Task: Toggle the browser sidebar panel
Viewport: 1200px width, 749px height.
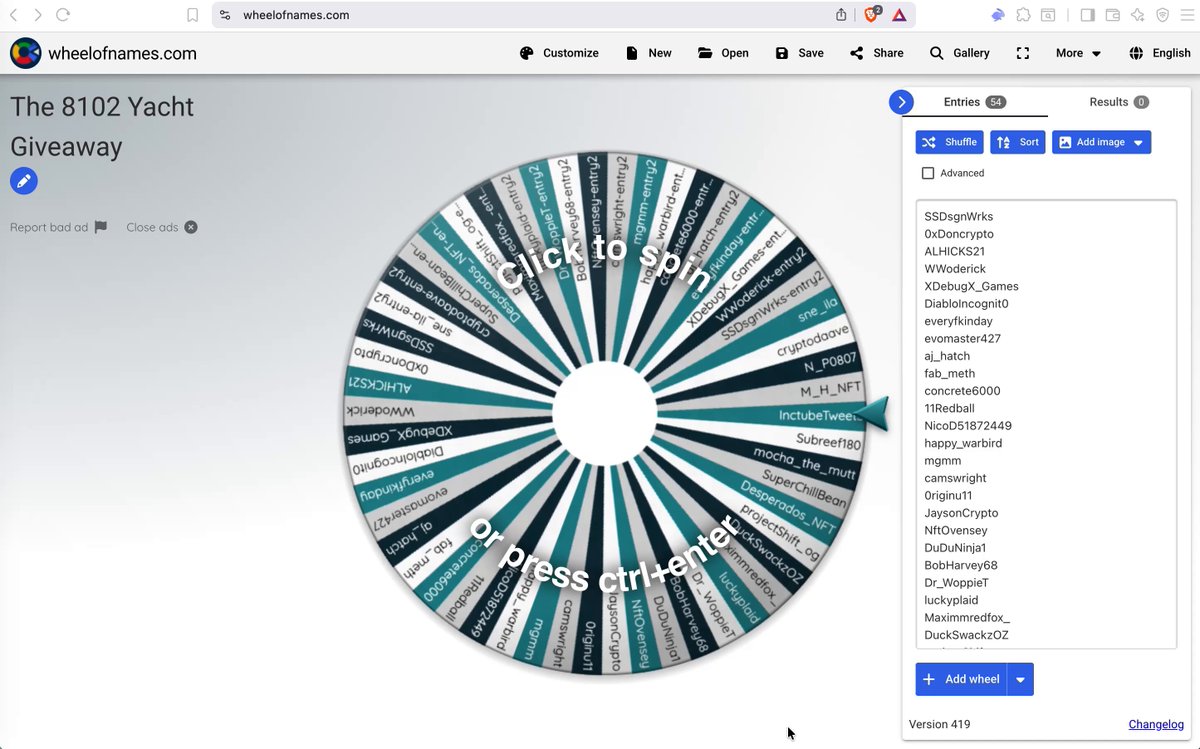Action: click(x=1087, y=15)
